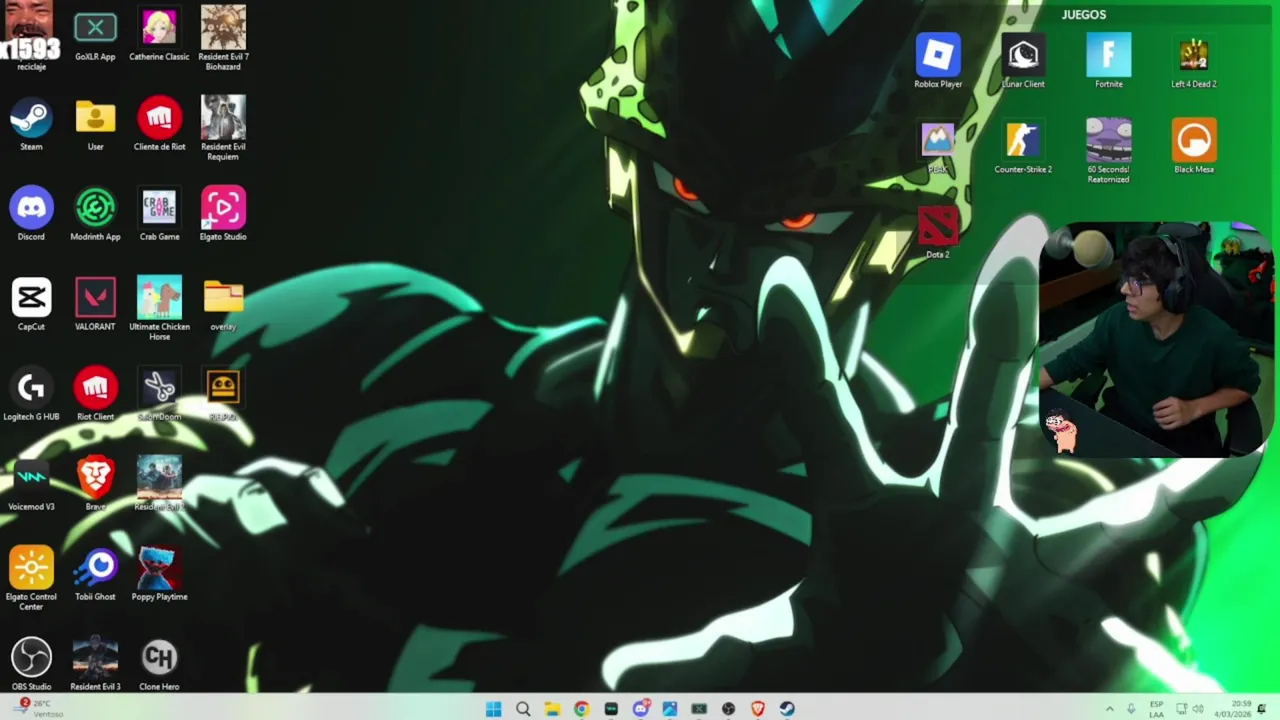
Task: Open the yellow robot face game shortcut
Action: pos(223,395)
